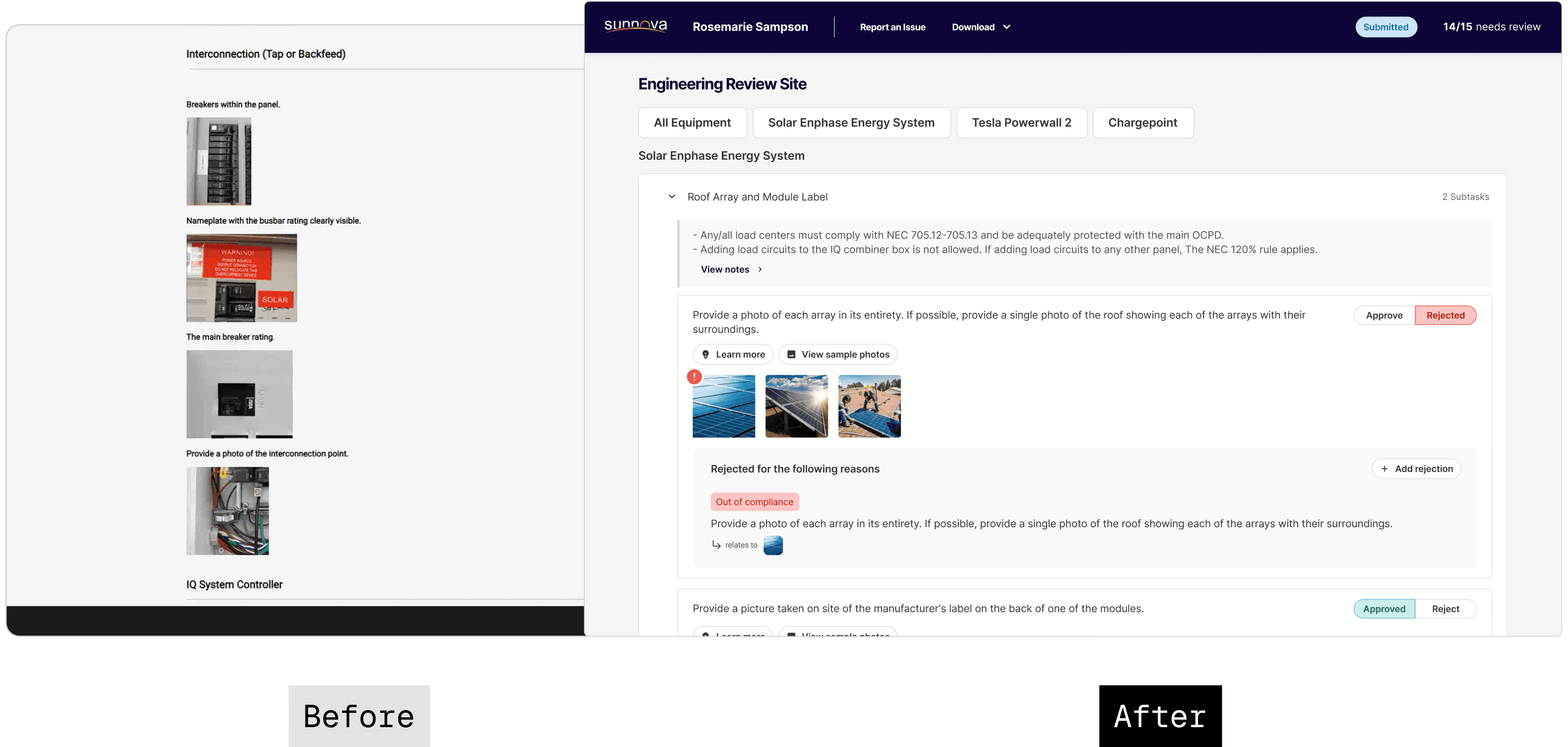
Task: Click the lightbulb icon in Learn more
Action: (x=705, y=355)
